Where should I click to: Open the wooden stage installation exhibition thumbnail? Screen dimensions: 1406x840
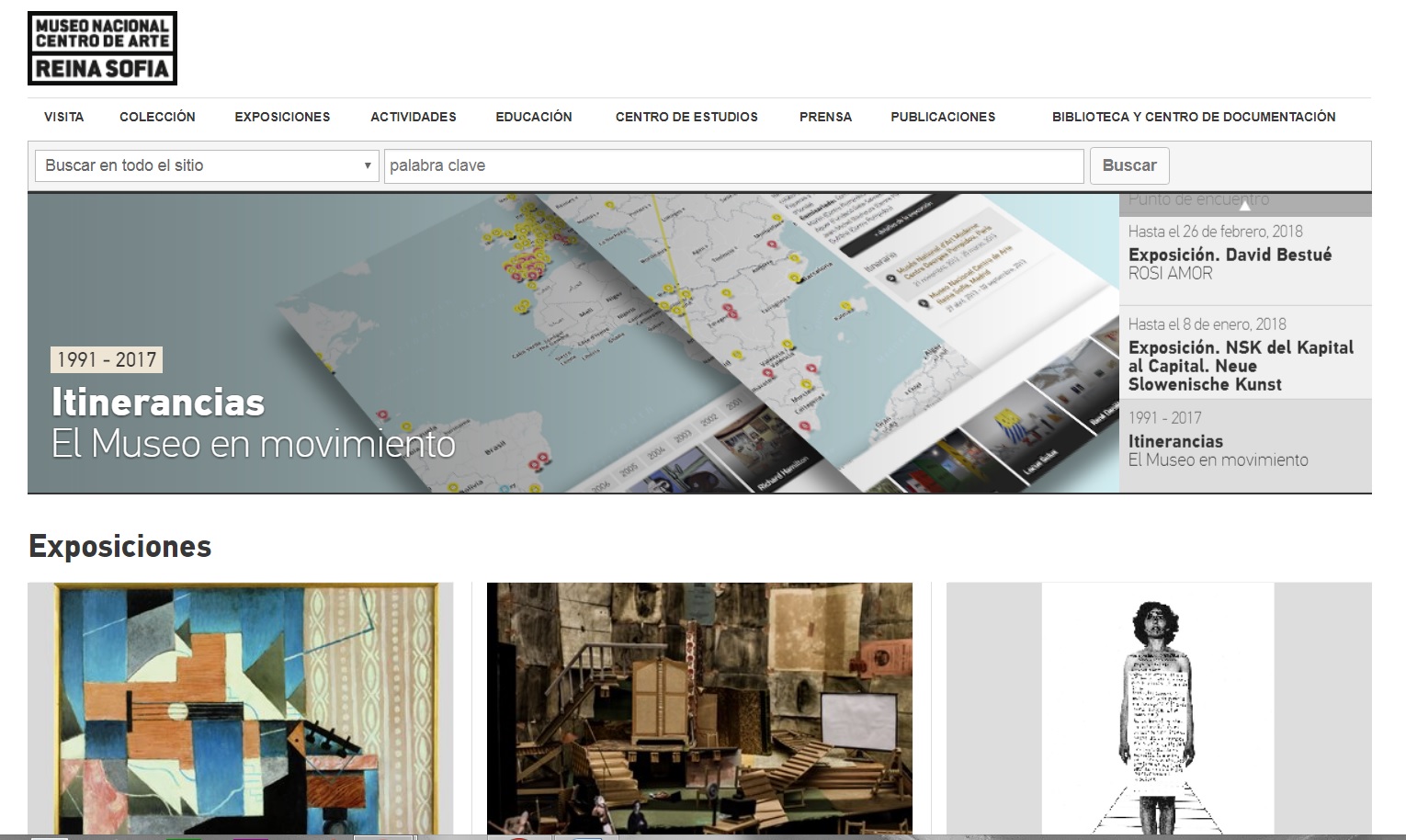coord(699,709)
